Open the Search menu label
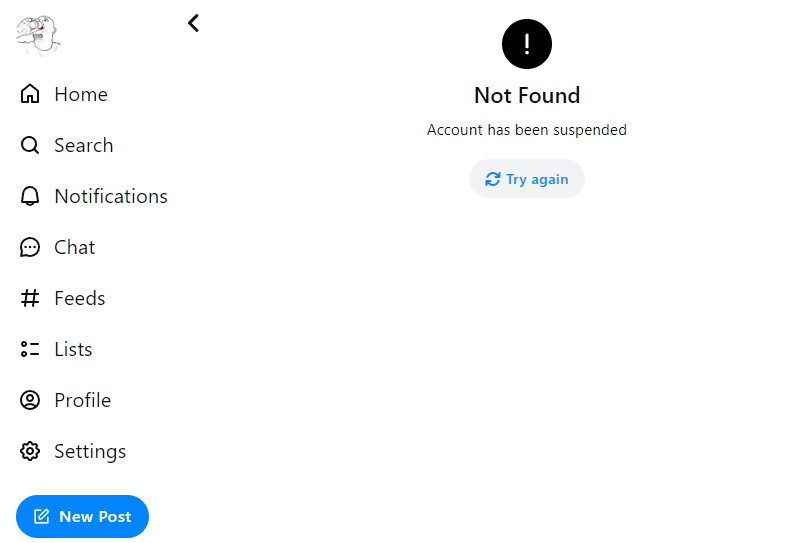810x543 pixels. 83,145
